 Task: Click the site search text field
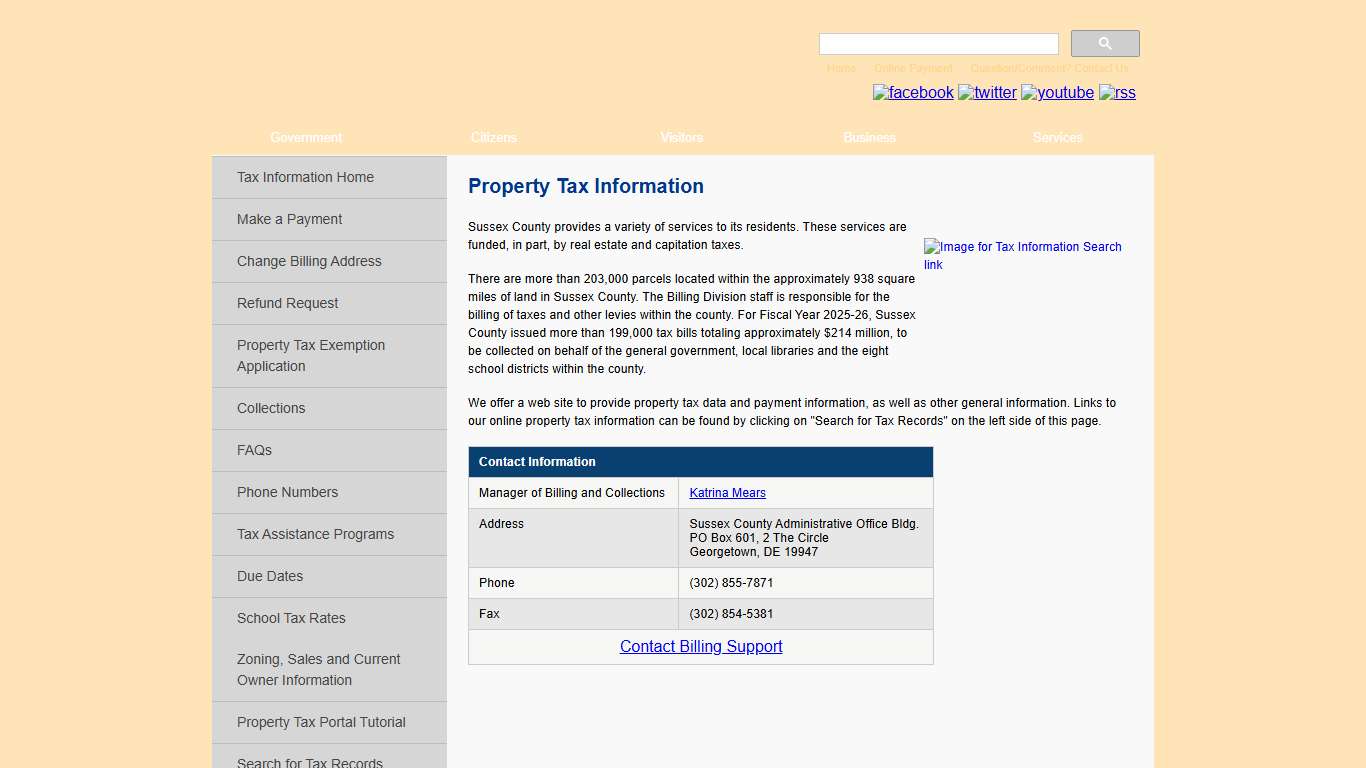pos(937,43)
